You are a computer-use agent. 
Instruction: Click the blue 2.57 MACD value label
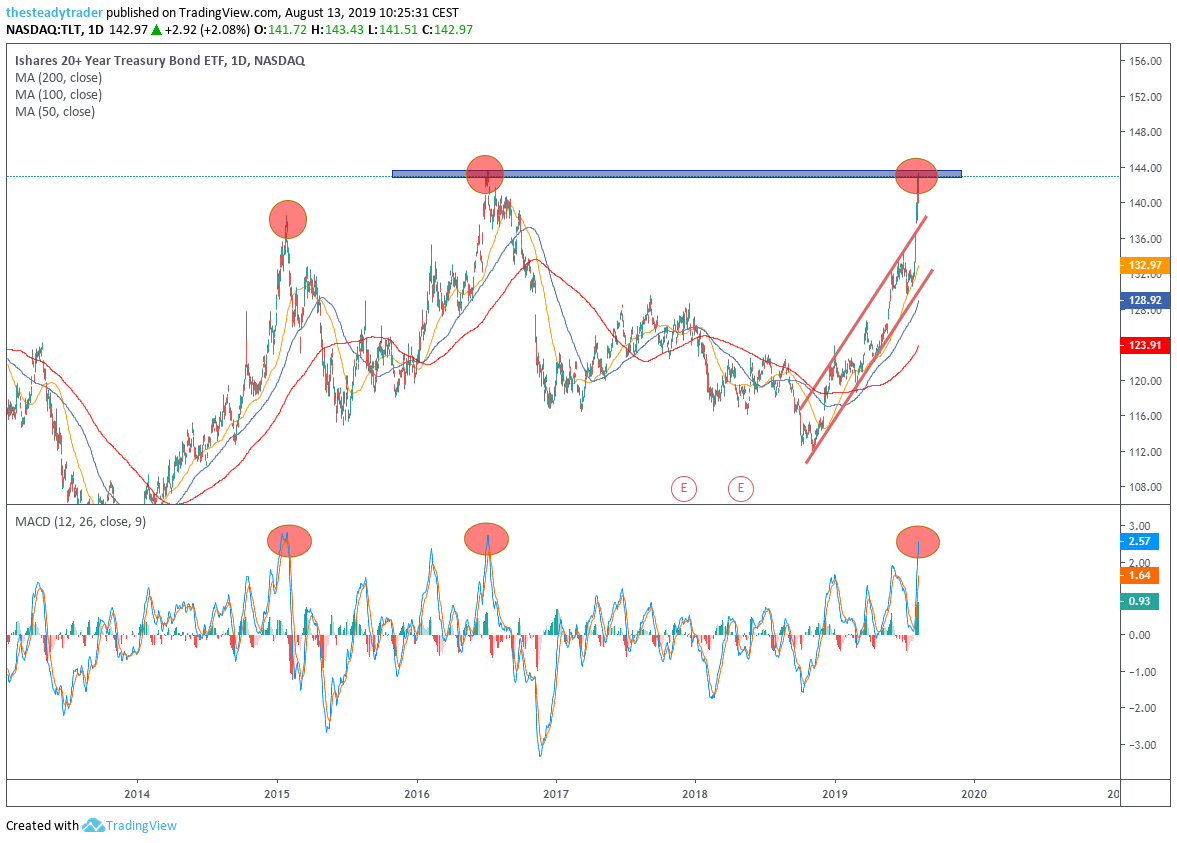(1139, 541)
